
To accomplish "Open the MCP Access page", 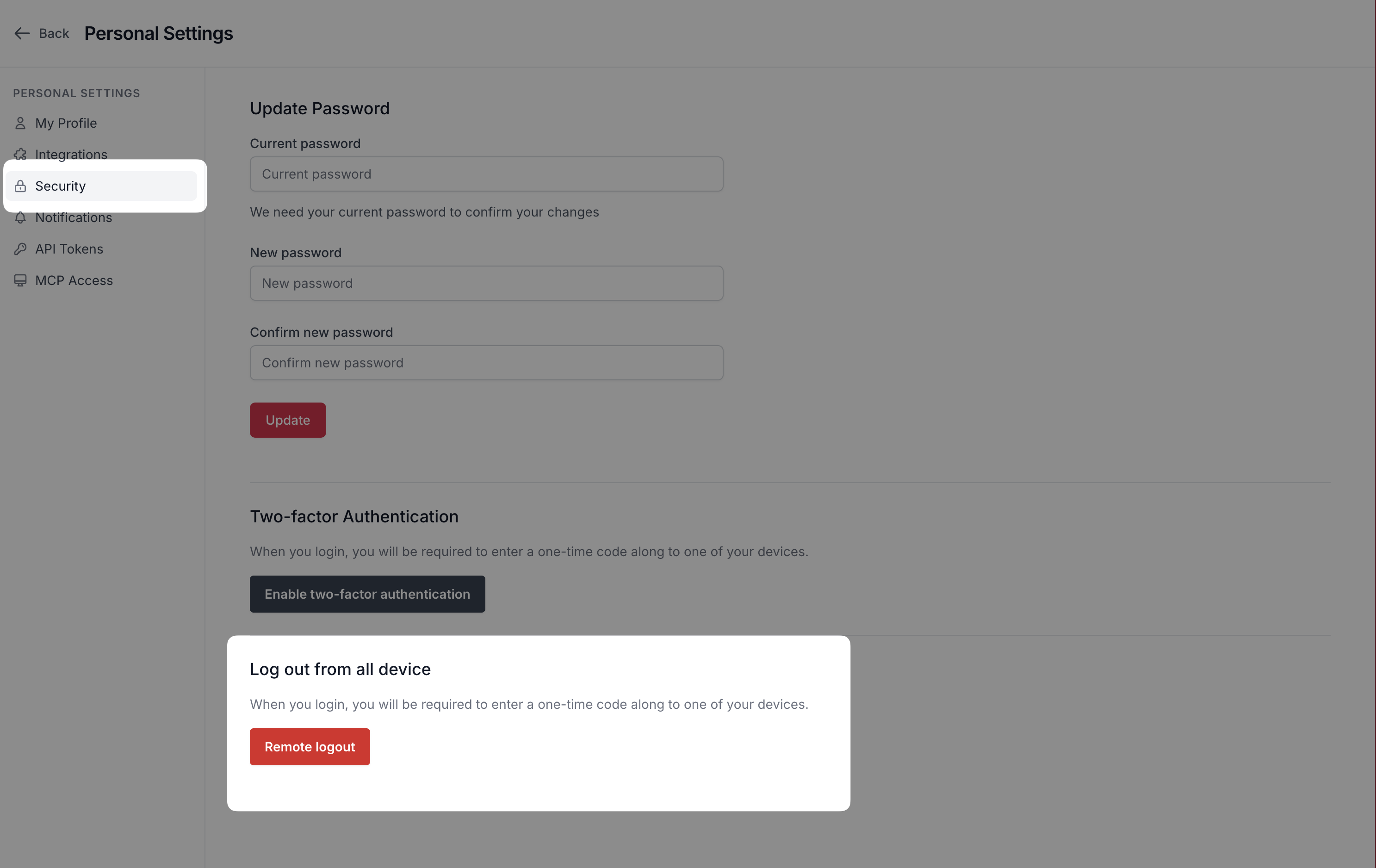I will point(74,280).
